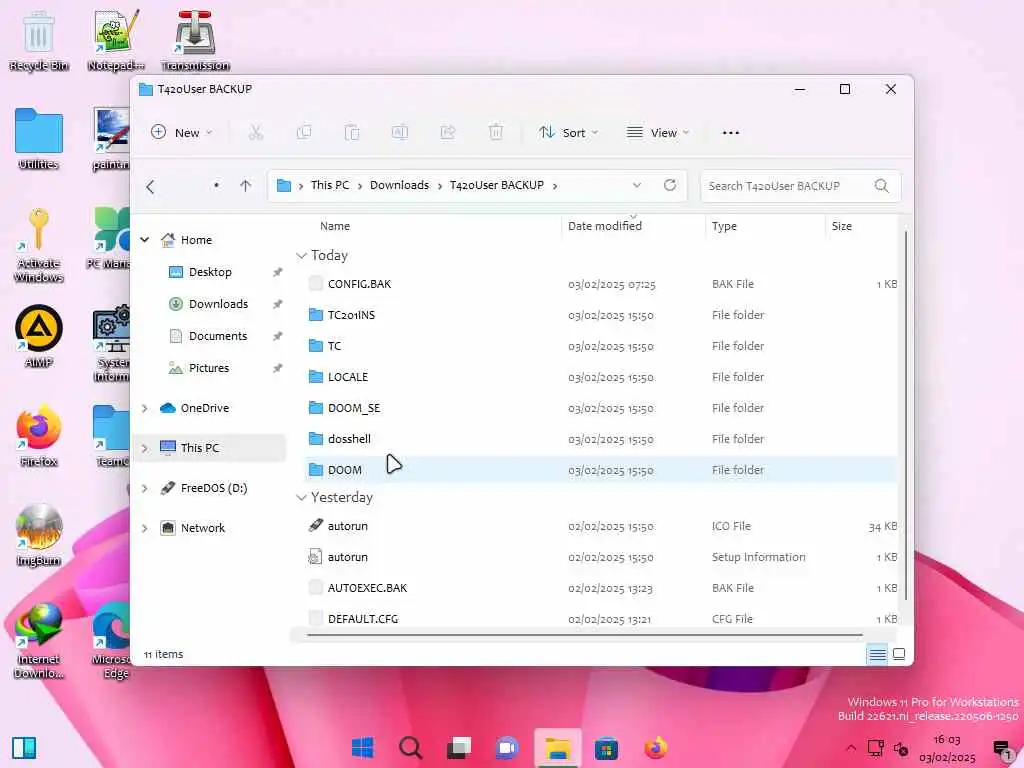Open Notepad++ desktop shortcut
Screen dimensions: 1024x768
(116, 40)
